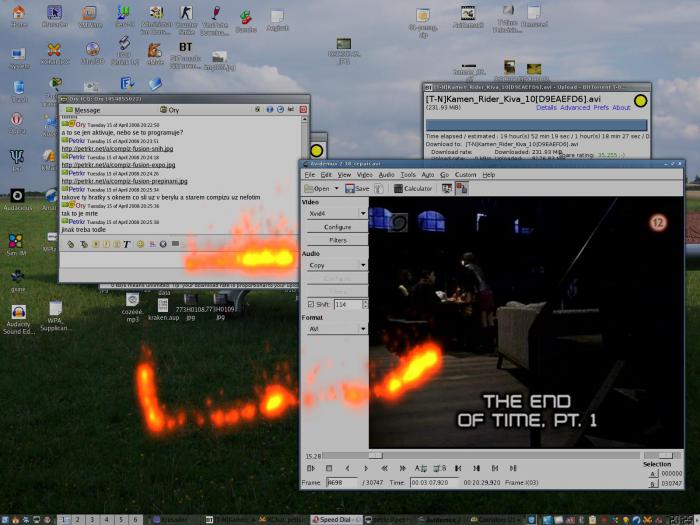
Task: Open the Tools menu in Avidemux
Action: 408,175
